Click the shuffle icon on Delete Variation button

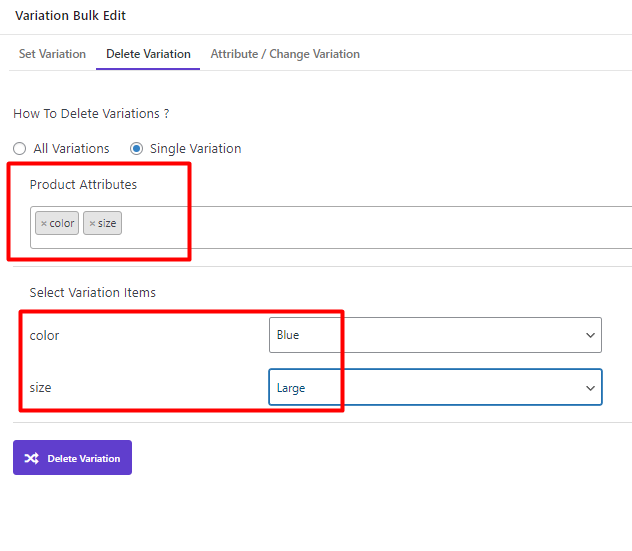click(x=31, y=458)
